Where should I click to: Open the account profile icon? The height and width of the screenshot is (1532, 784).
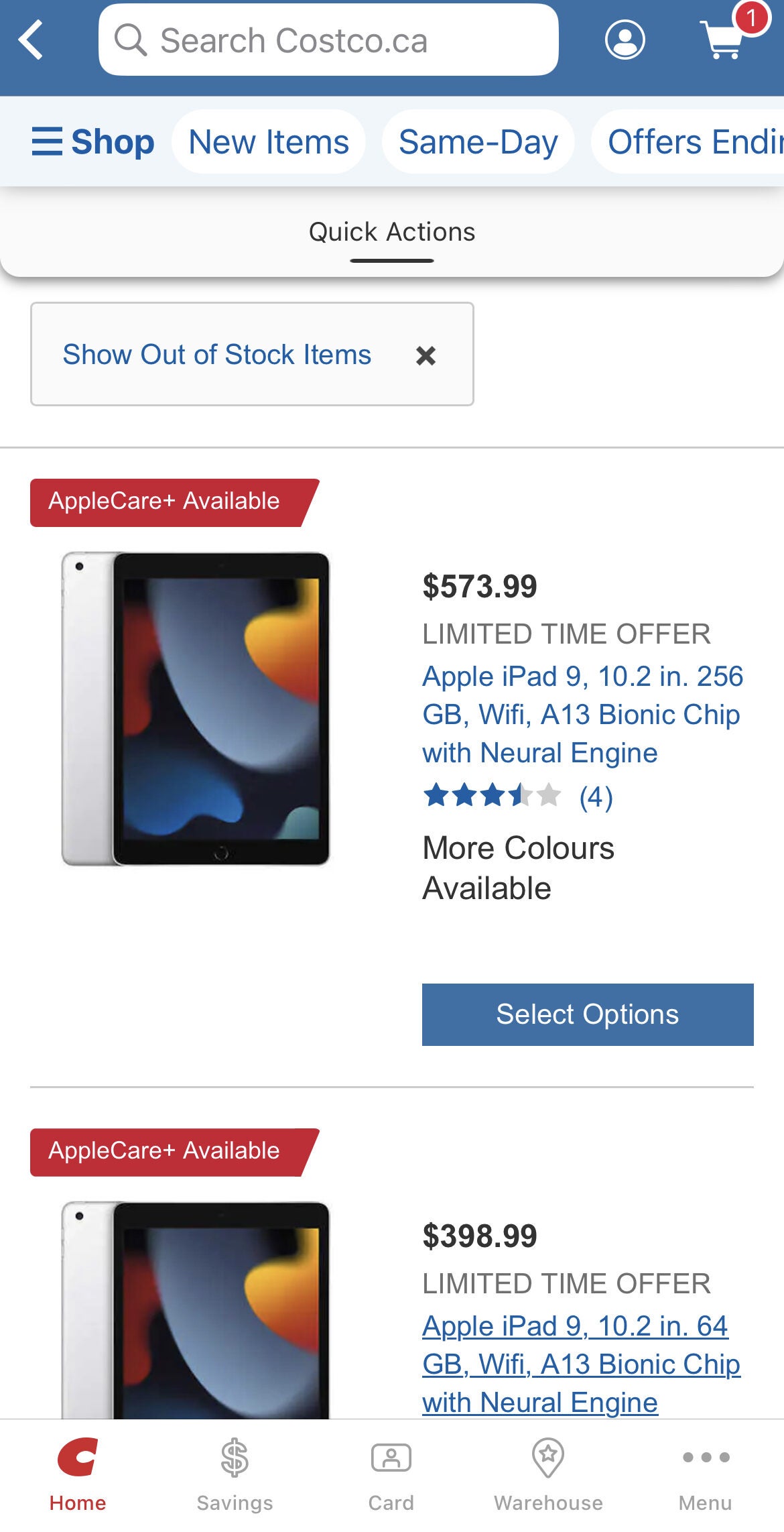click(625, 40)
